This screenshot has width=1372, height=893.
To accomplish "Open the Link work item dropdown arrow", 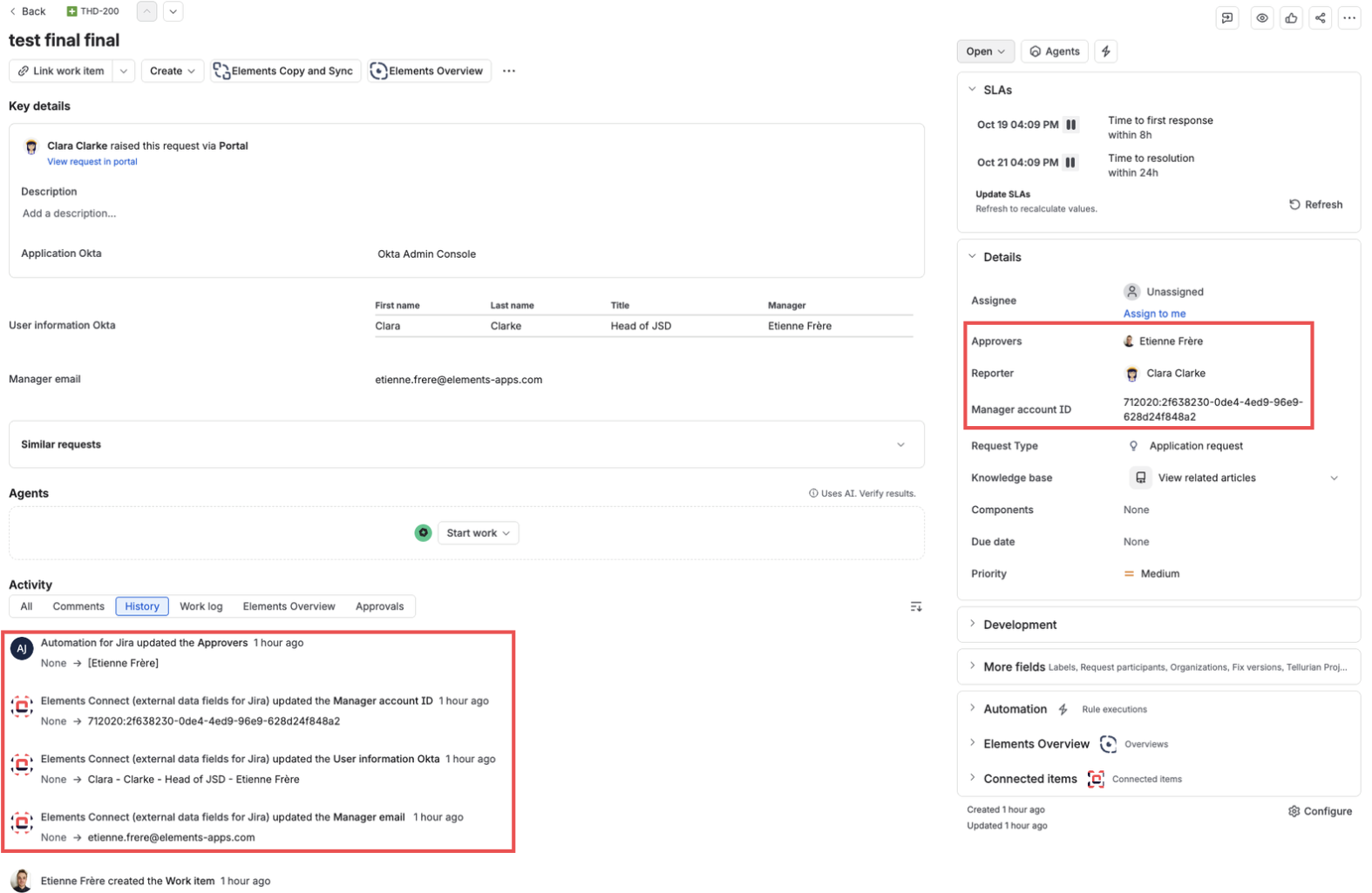I will click(x=124, y=71).
